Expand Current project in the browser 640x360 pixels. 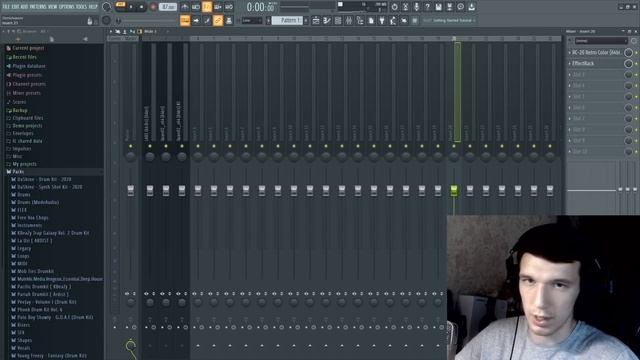[28, 48]
